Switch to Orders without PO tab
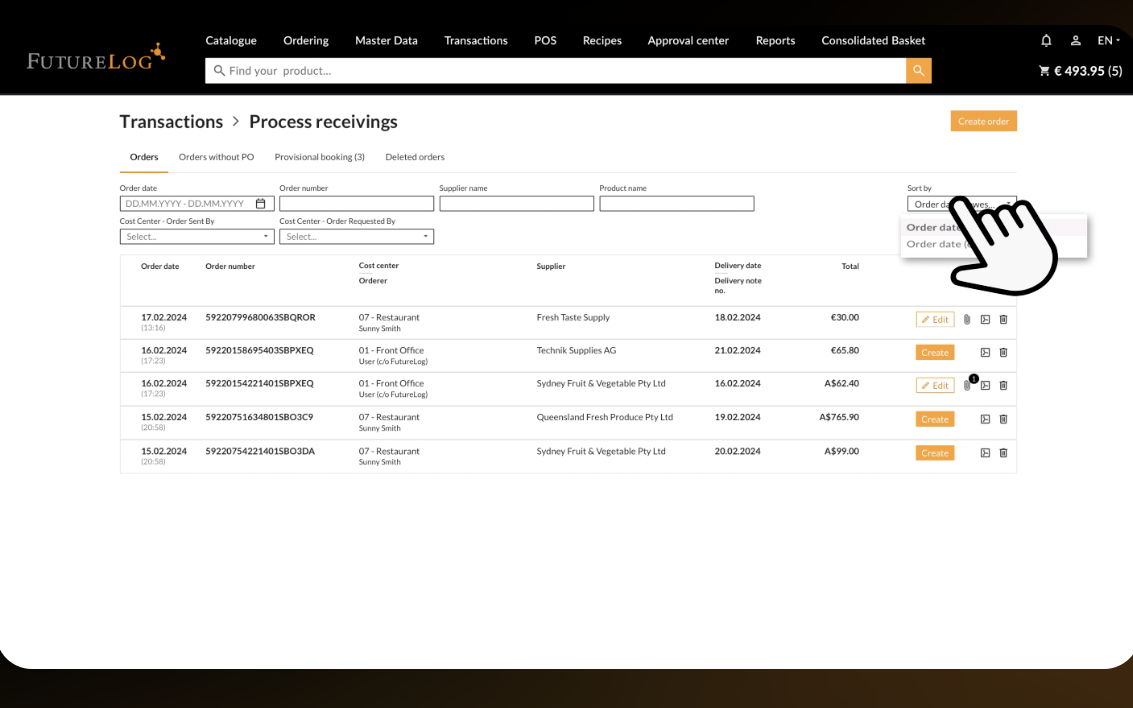The image size is (1133, 708). (216, 157)
